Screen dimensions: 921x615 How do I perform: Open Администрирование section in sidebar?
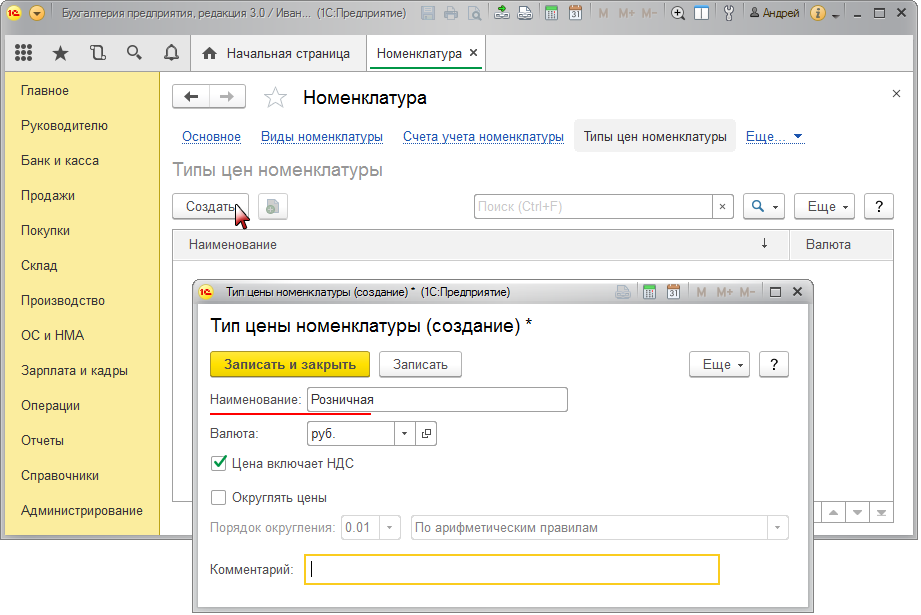click(x=82, y=510)
